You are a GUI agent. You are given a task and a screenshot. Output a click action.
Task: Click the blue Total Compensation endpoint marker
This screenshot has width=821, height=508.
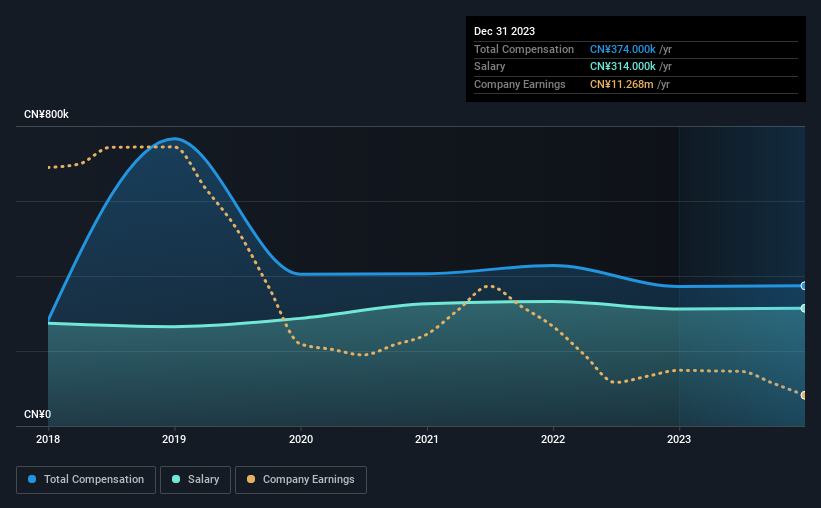click(804, 286)
